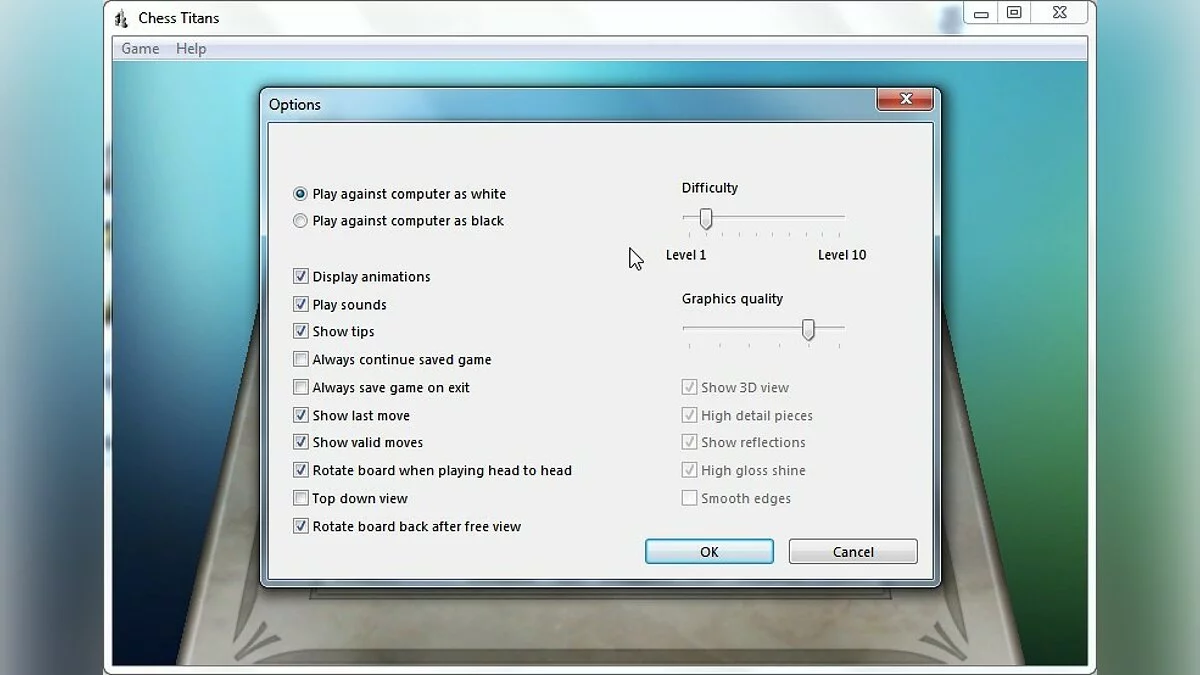1200x675 pixels.
Task: Check the Smooth edges checkbox
Action: click(x=689, y=498)
